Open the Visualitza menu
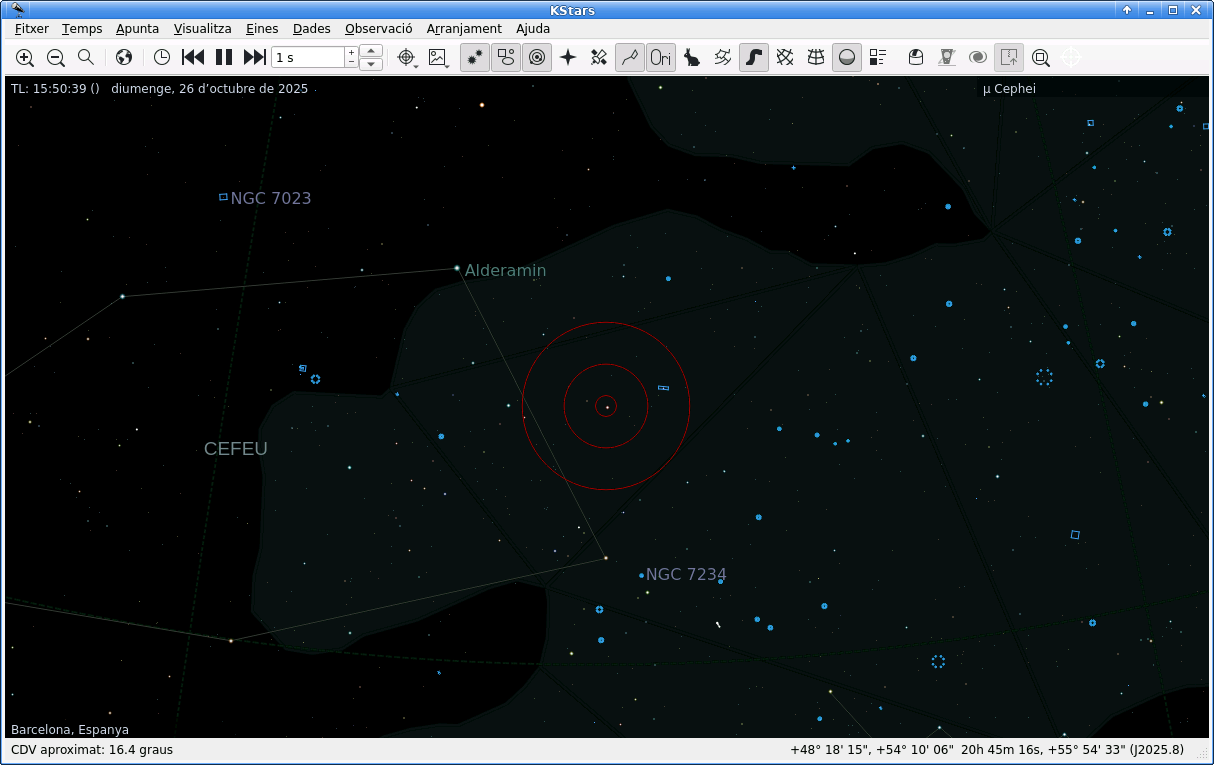Screen dimensions: 1214x765 click(202, 29)
